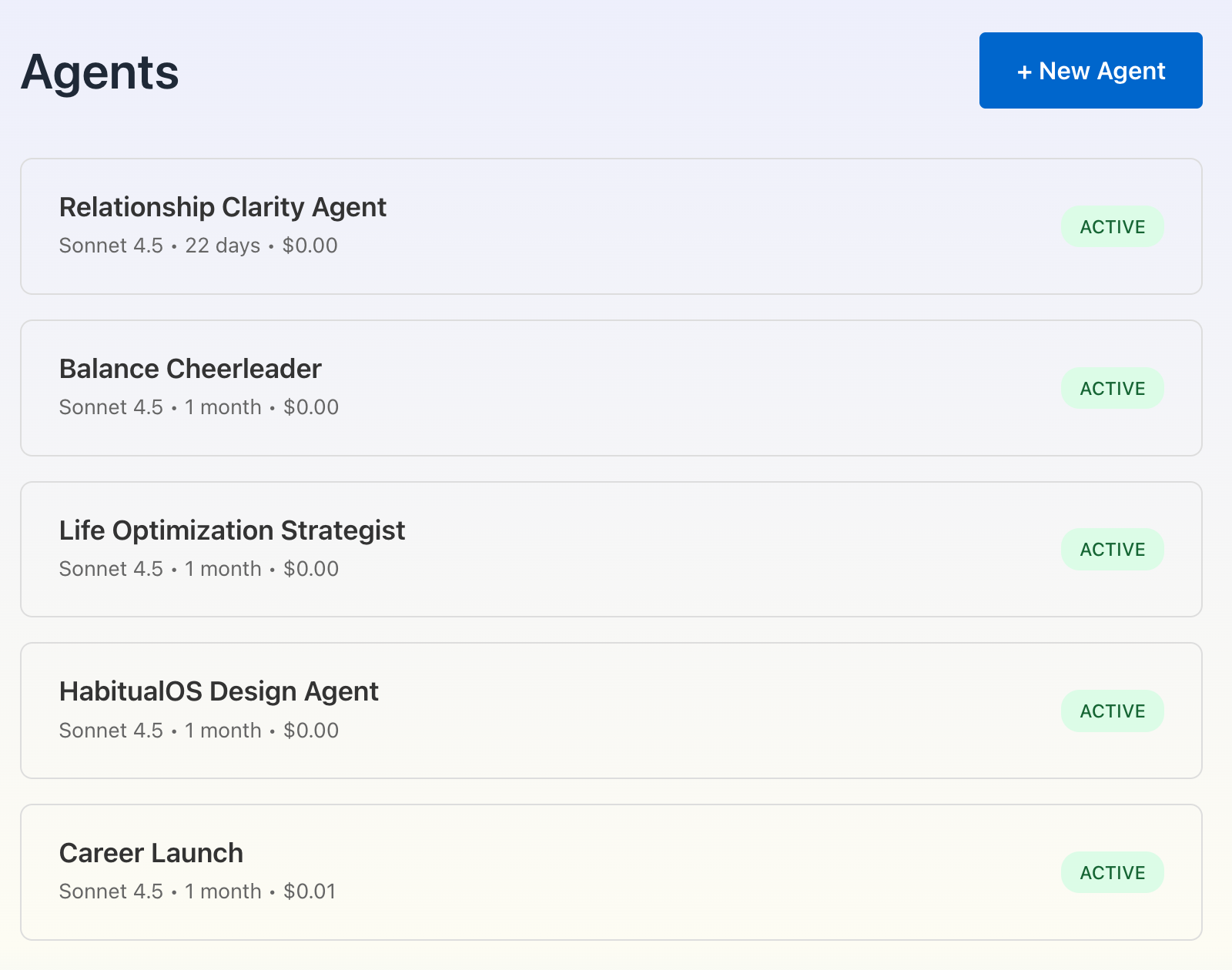1232x970 pixels.
Task: Open the Career Launch agent
Action: click(x=151, y=854)
